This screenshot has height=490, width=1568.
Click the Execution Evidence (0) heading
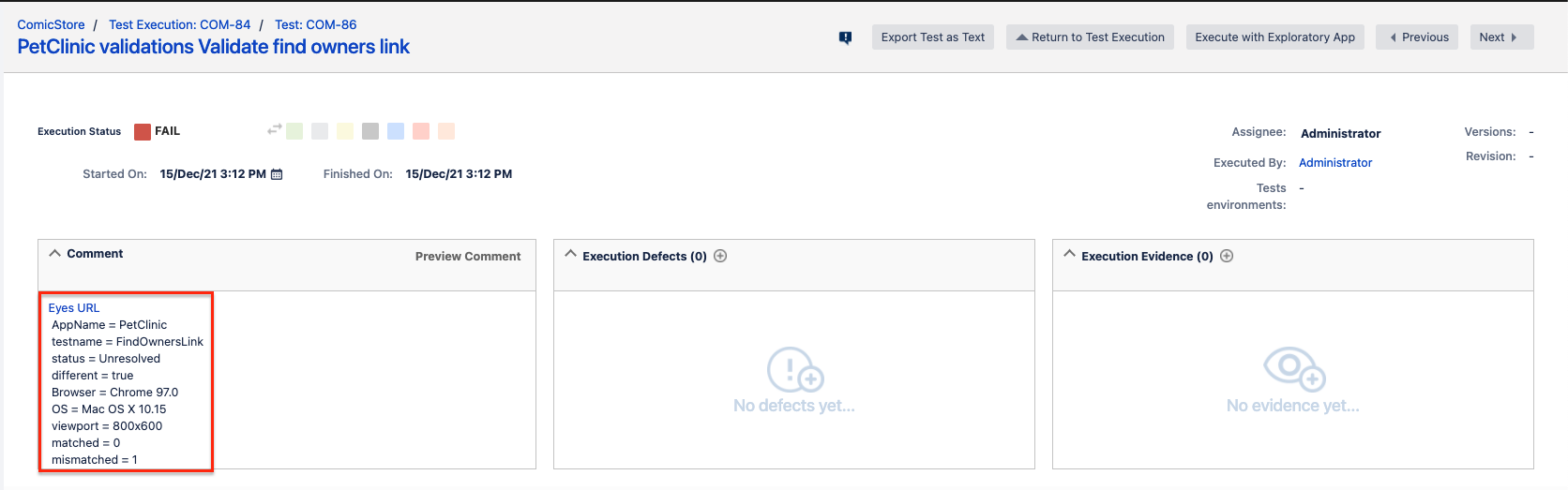(x=1147, y=256)
